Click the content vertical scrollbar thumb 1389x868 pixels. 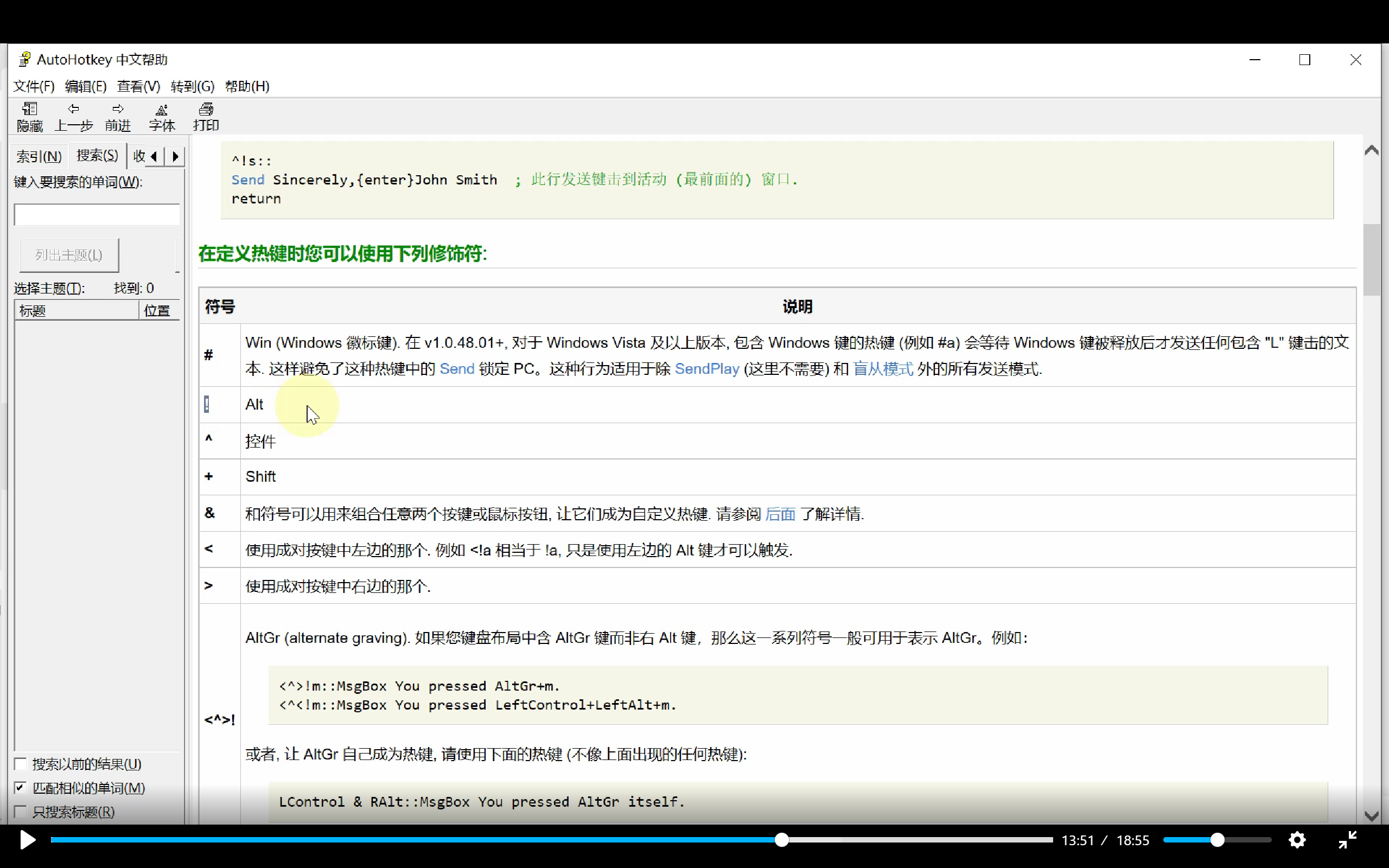click(1372, 259)
